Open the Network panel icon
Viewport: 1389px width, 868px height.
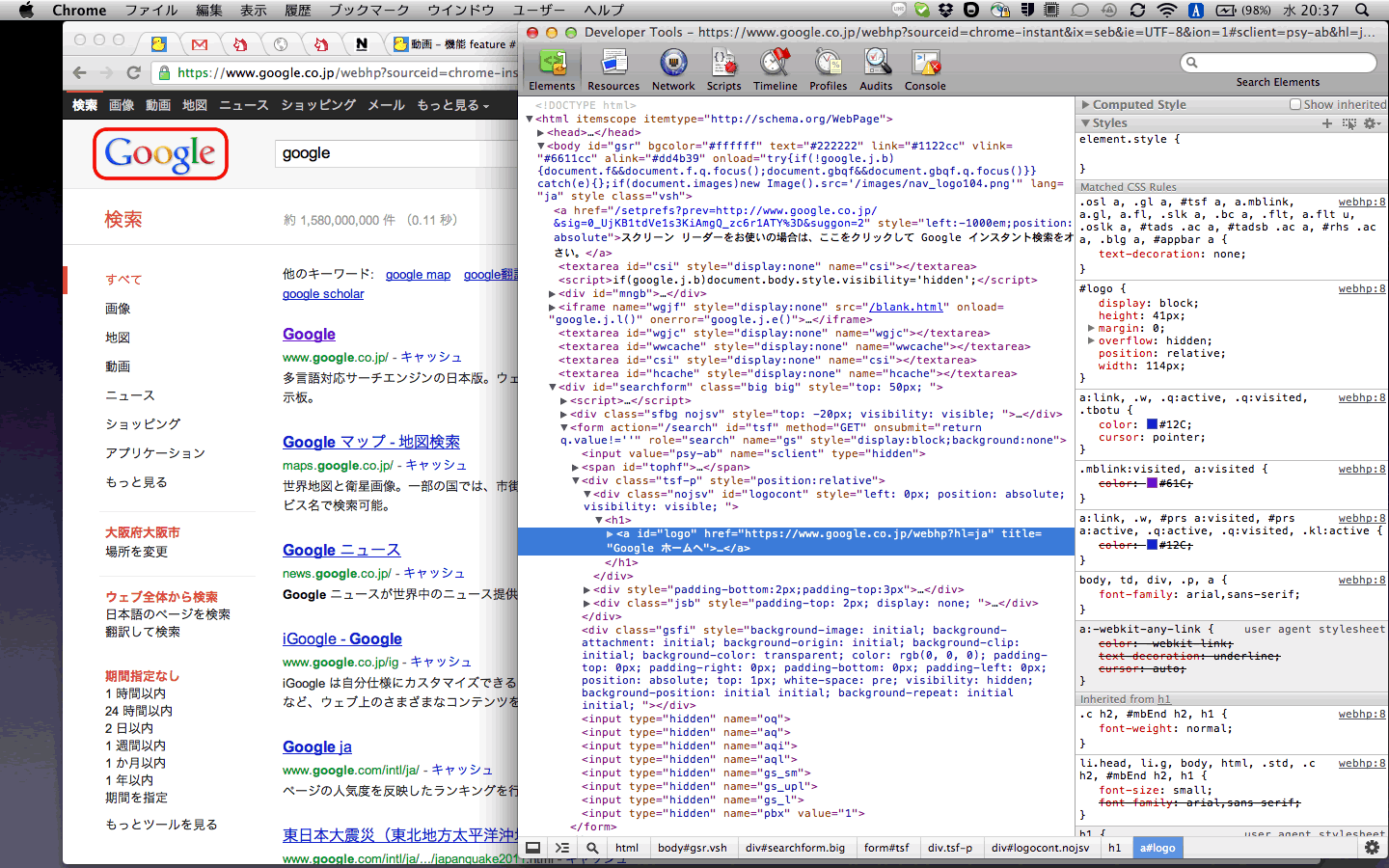(x=673, y=70)
